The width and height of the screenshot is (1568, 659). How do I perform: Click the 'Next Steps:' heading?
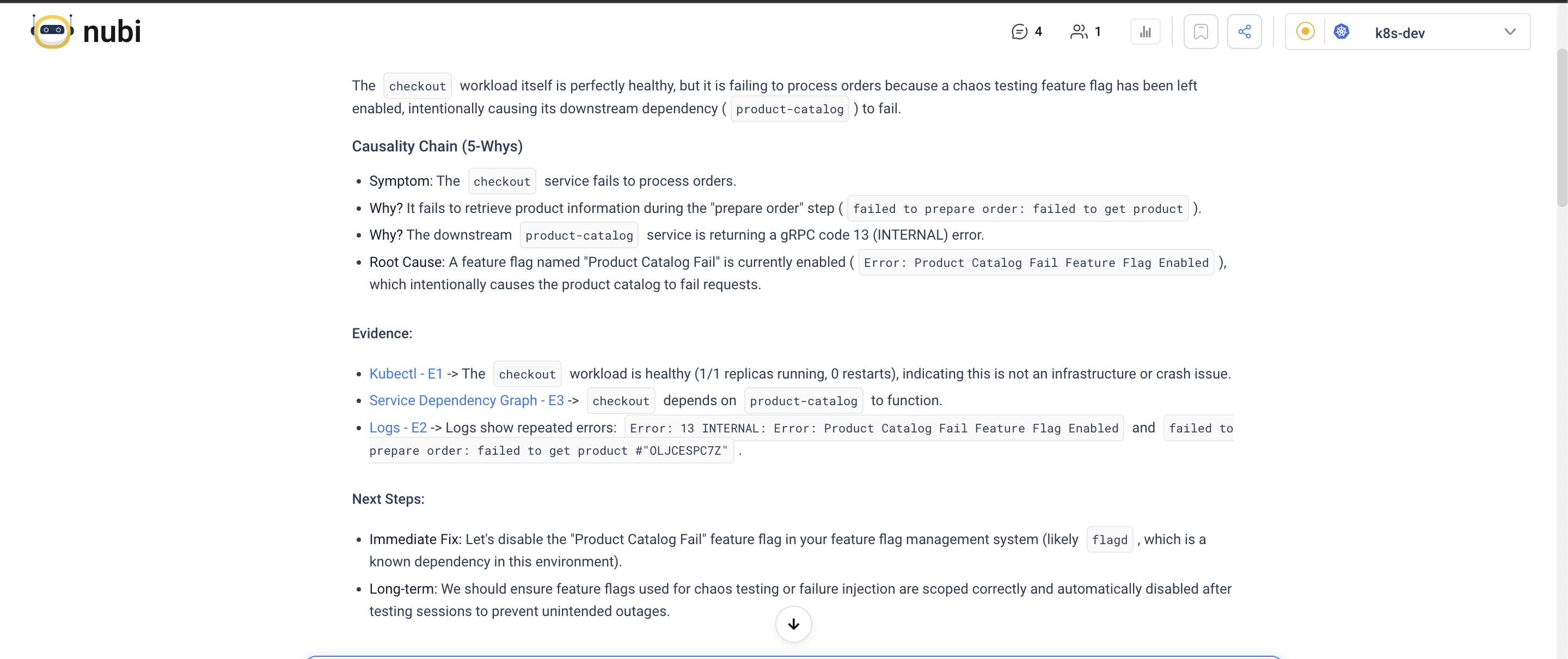[x=388, y=499]
